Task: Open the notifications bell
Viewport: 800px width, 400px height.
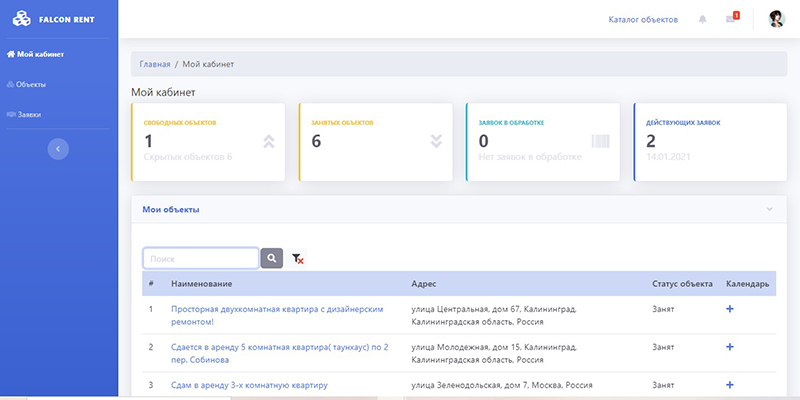Action: 703,19
